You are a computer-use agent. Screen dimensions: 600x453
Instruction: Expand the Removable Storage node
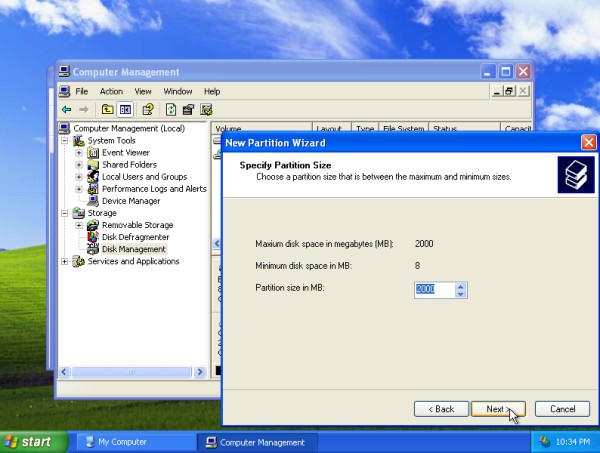79,225
